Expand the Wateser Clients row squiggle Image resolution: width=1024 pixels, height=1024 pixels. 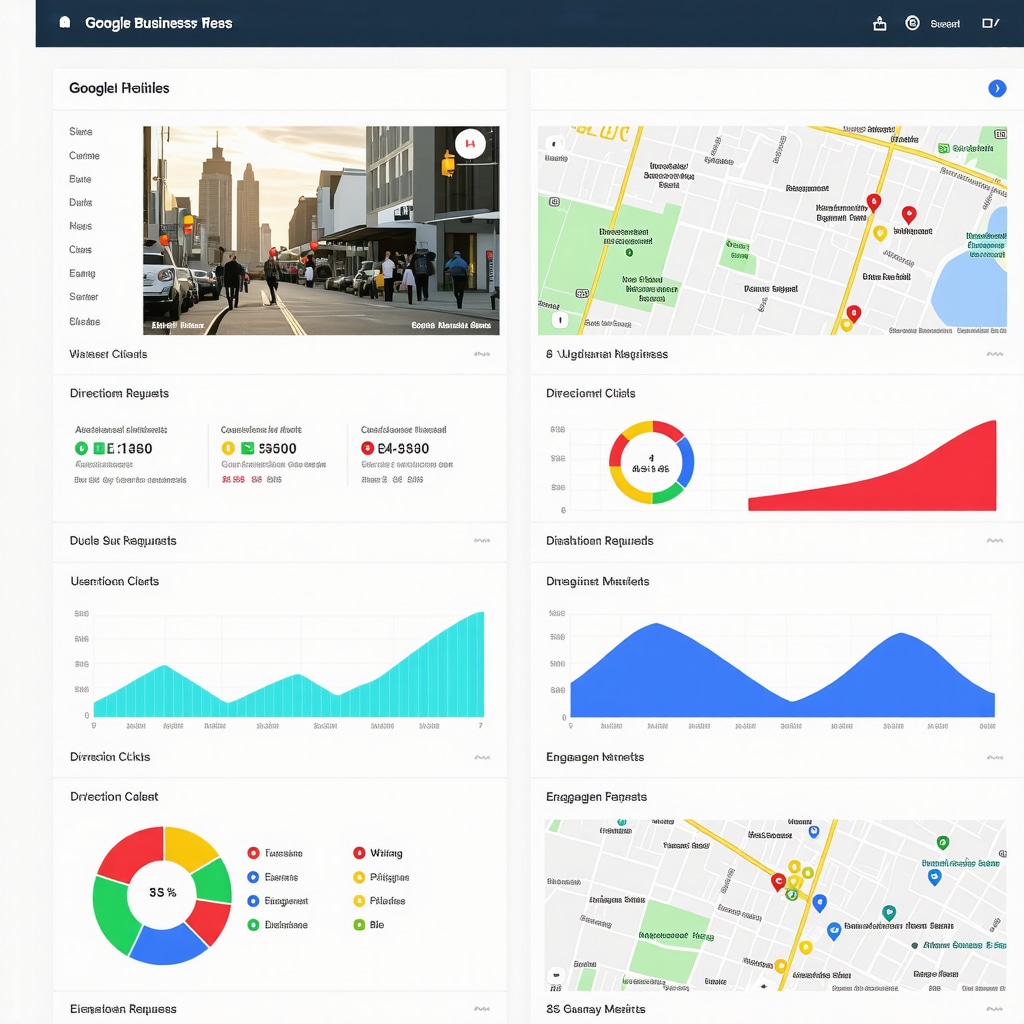click(482, 354)
